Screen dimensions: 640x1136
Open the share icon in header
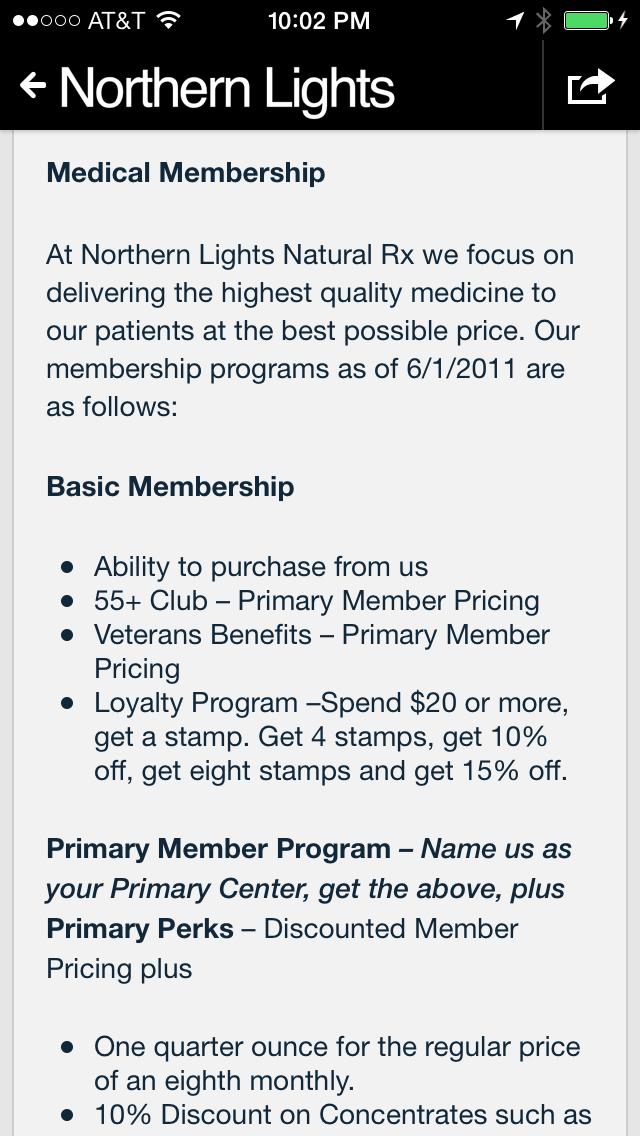coord(590,87)
